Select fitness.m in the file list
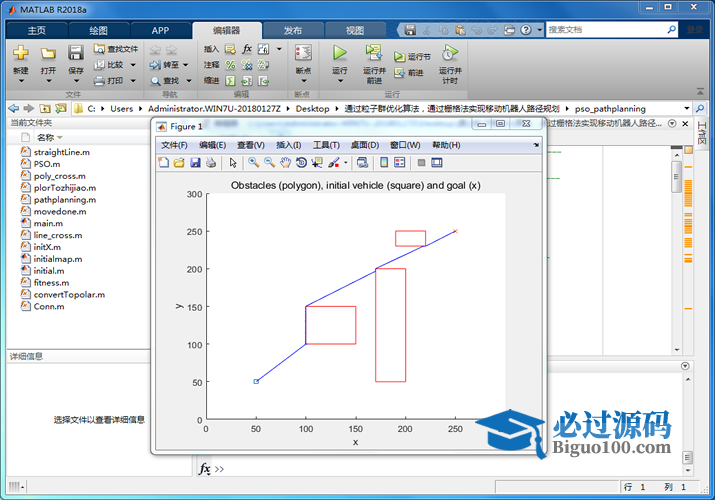715x500 pixels. tap(51, 283)
